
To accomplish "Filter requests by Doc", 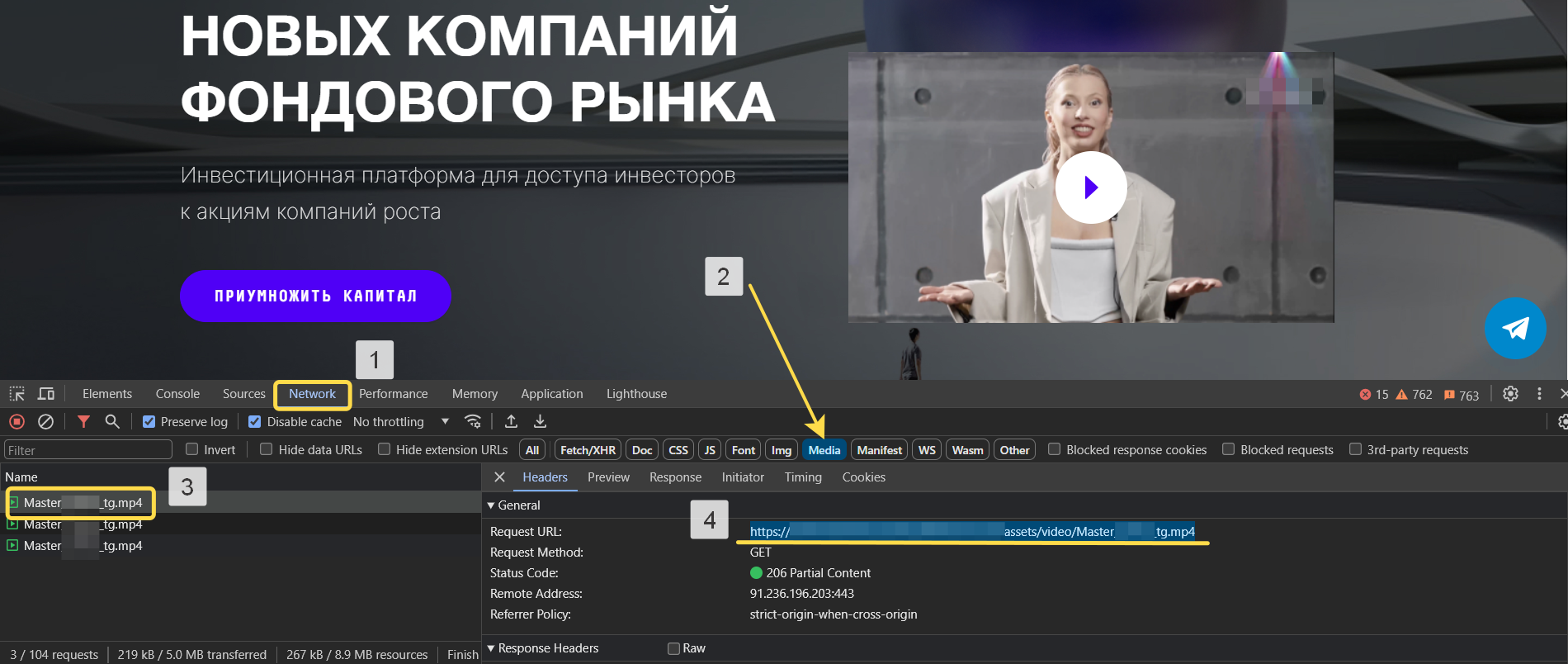I will 642,450.
